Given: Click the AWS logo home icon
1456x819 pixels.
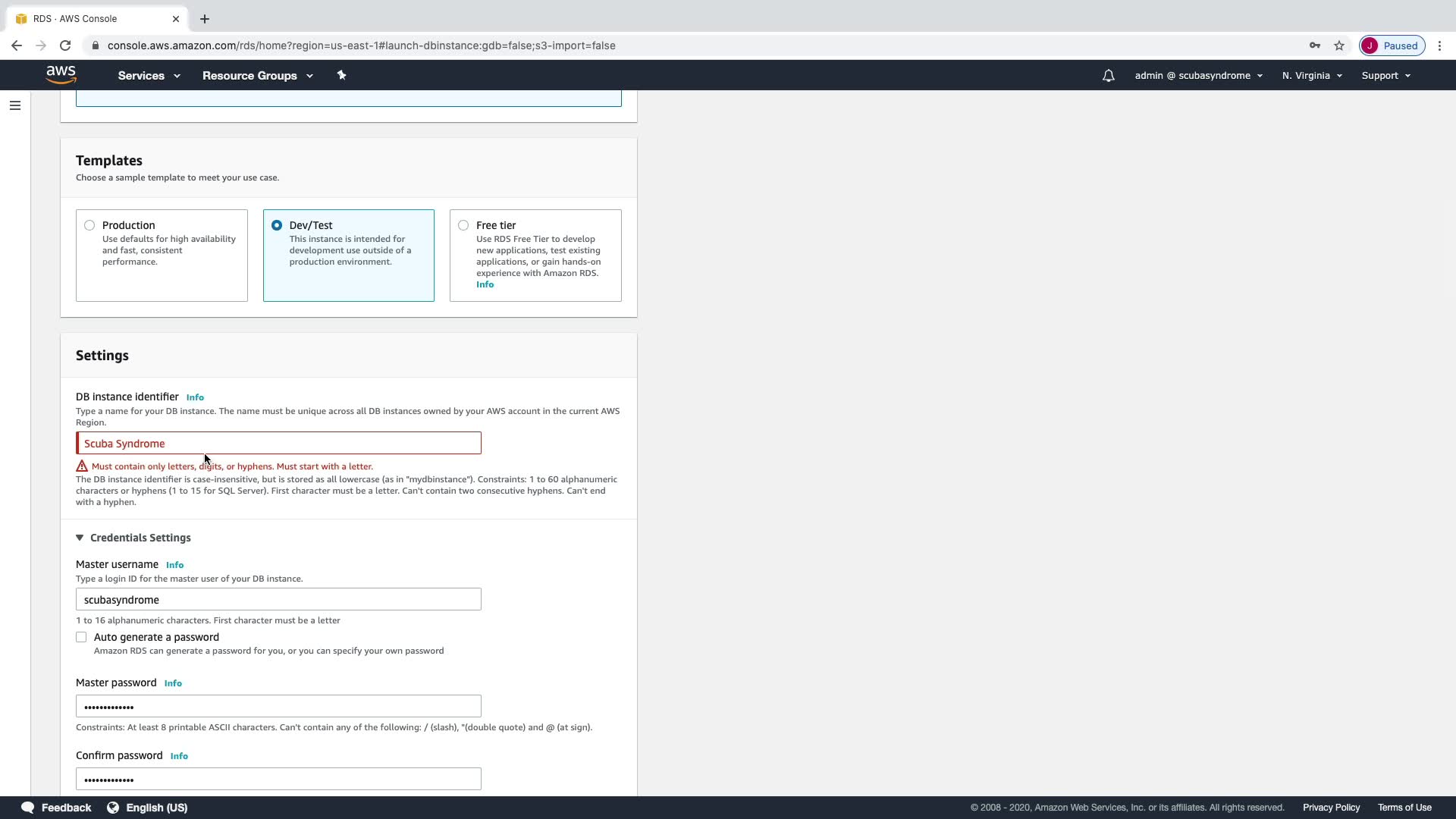Looking at the screenshot, I should pos(61,75).
